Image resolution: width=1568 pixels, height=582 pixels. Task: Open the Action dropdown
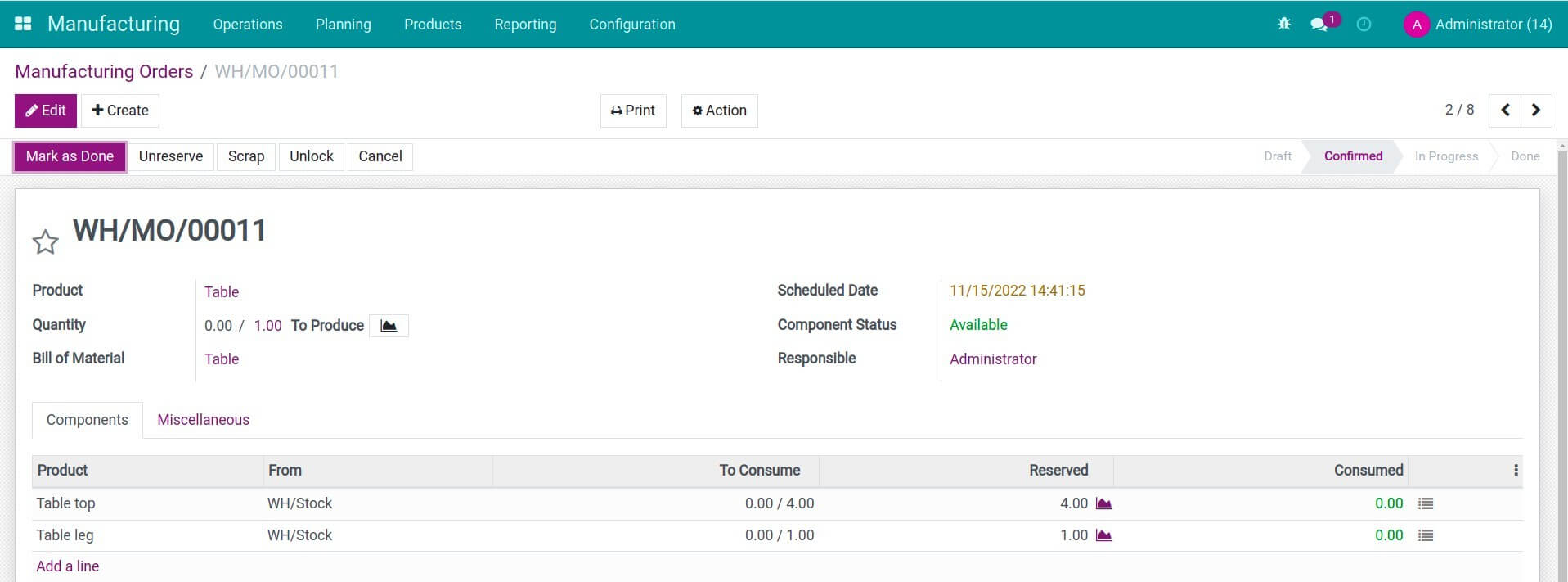[x=719, y=111]
